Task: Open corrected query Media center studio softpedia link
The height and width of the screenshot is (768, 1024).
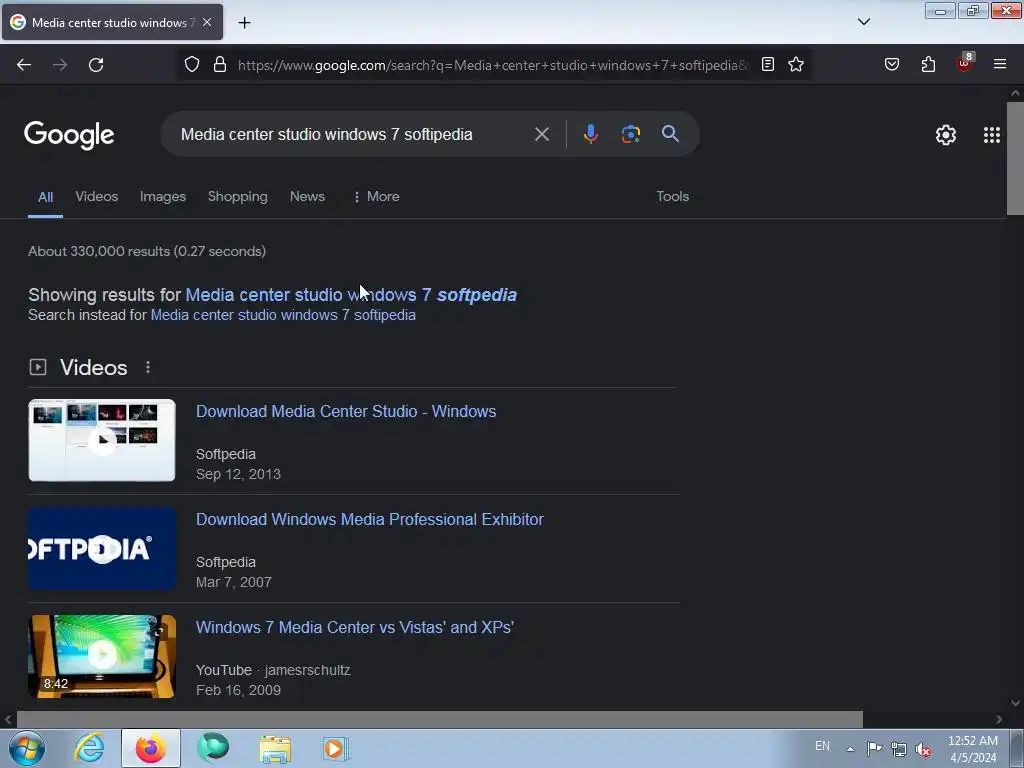Action: pos(351,295)
